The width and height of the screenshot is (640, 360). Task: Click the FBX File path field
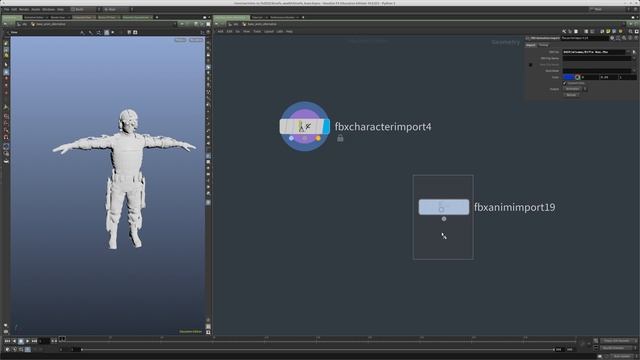pos(593,52)
